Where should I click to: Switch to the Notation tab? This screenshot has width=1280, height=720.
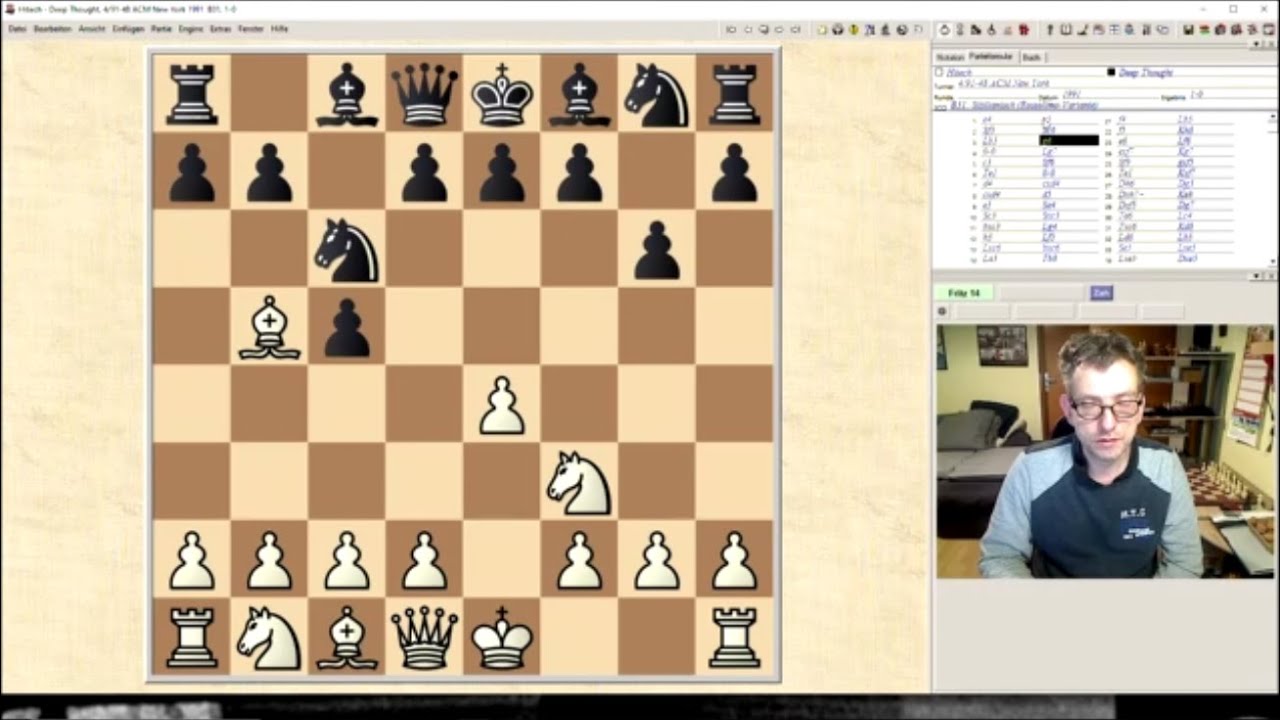(x=950, y=57)
